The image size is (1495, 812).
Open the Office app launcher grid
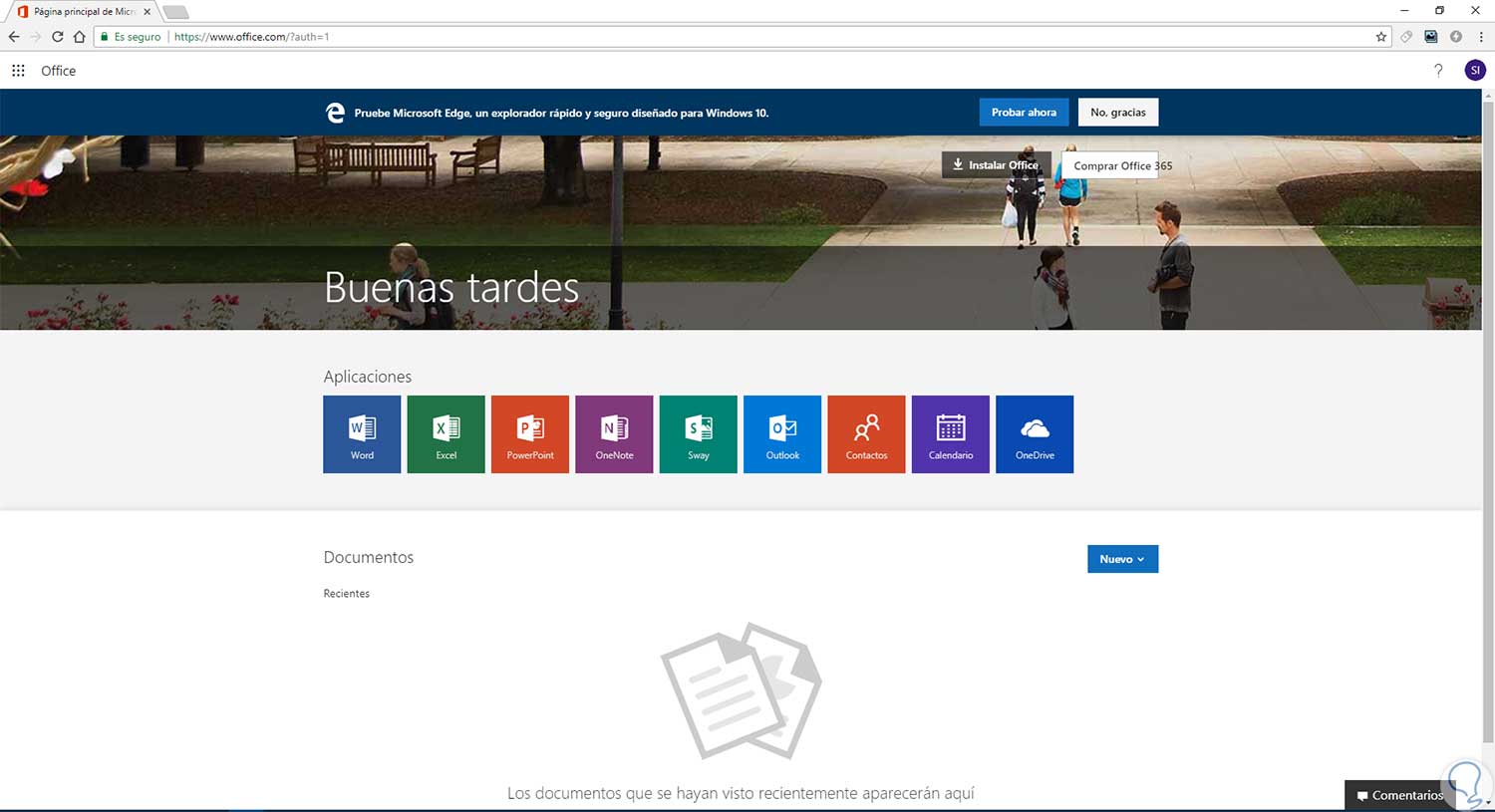(18, 71)
